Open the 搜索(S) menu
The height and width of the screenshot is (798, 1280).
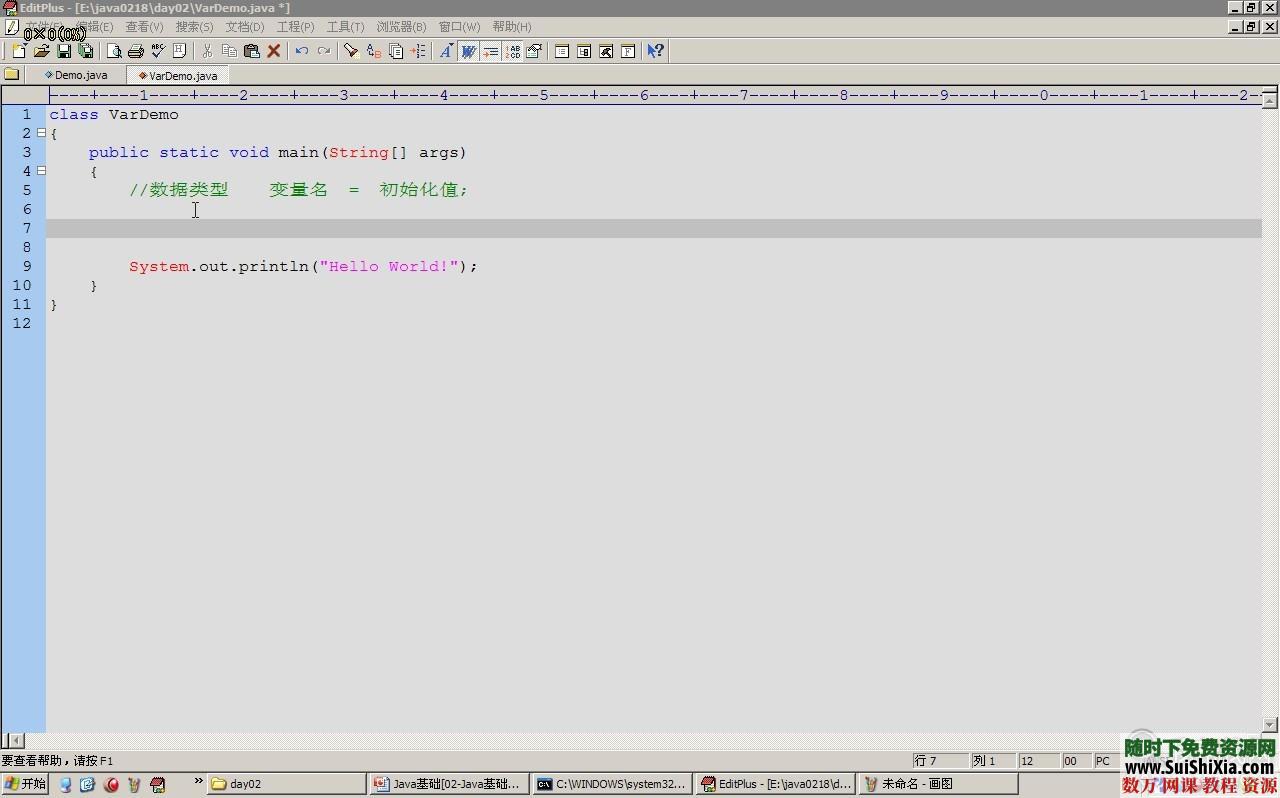click(194, 27)
